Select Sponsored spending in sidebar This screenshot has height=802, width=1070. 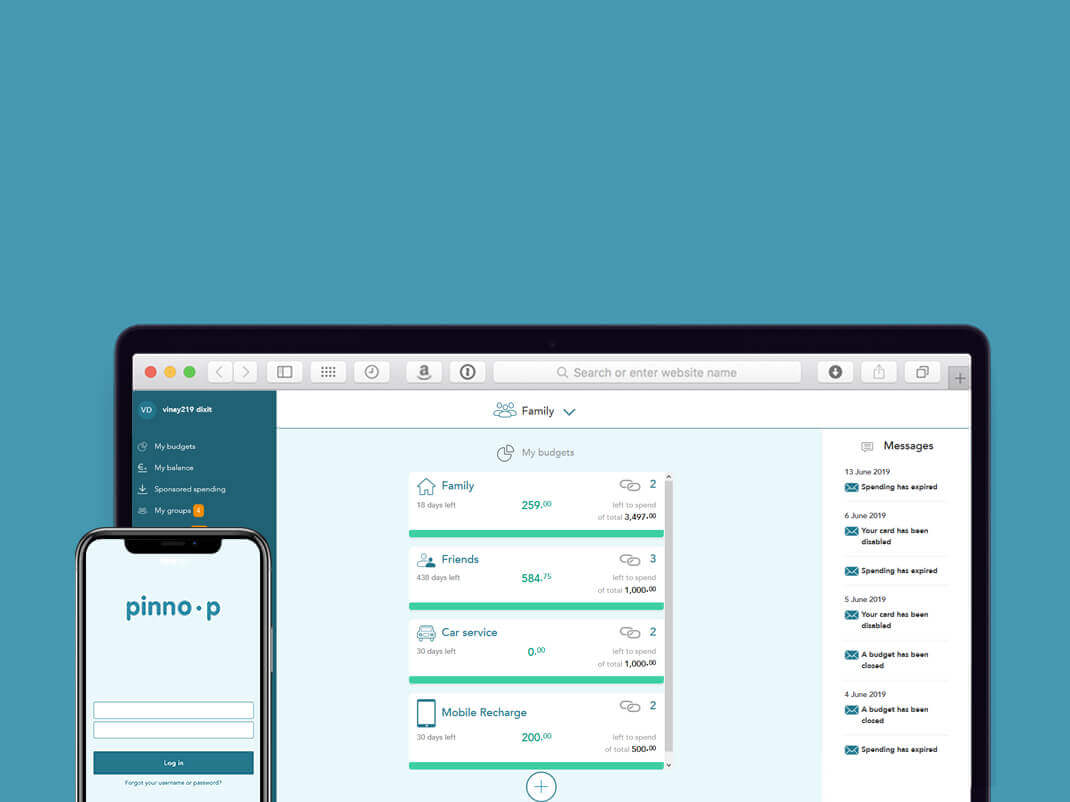tap(189, 489)
